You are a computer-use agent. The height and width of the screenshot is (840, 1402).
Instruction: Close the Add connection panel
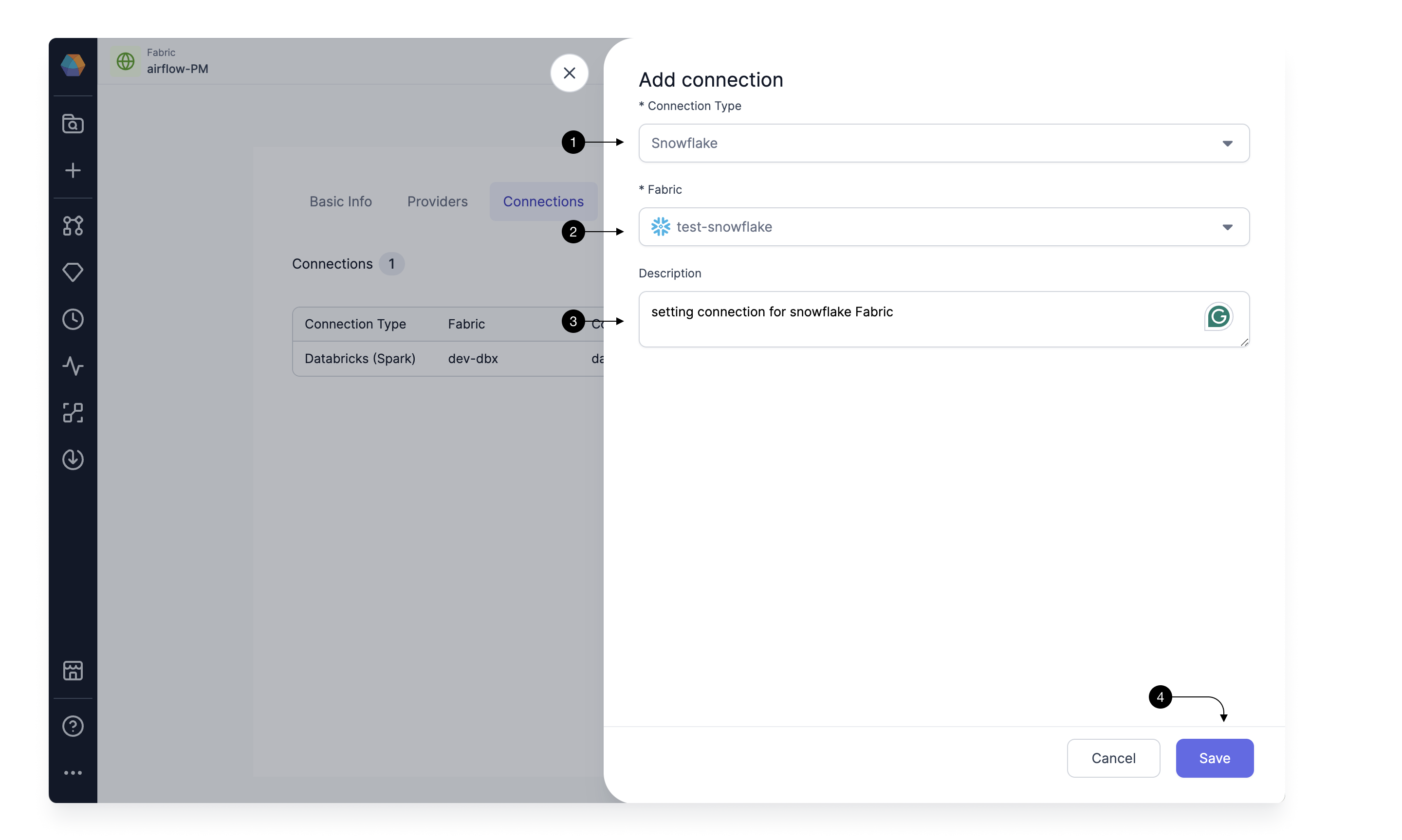[569, 73]
